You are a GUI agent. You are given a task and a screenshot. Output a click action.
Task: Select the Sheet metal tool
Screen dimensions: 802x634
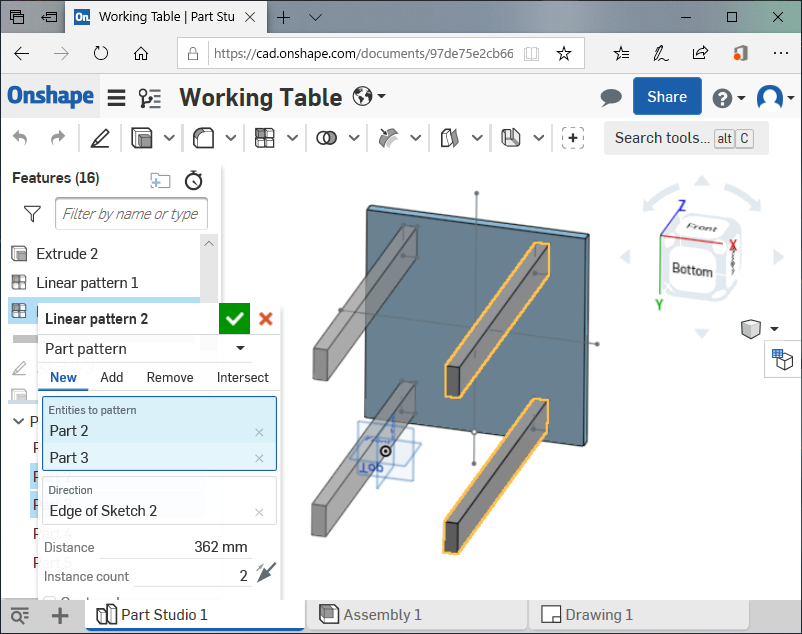(x=510, y=138)
